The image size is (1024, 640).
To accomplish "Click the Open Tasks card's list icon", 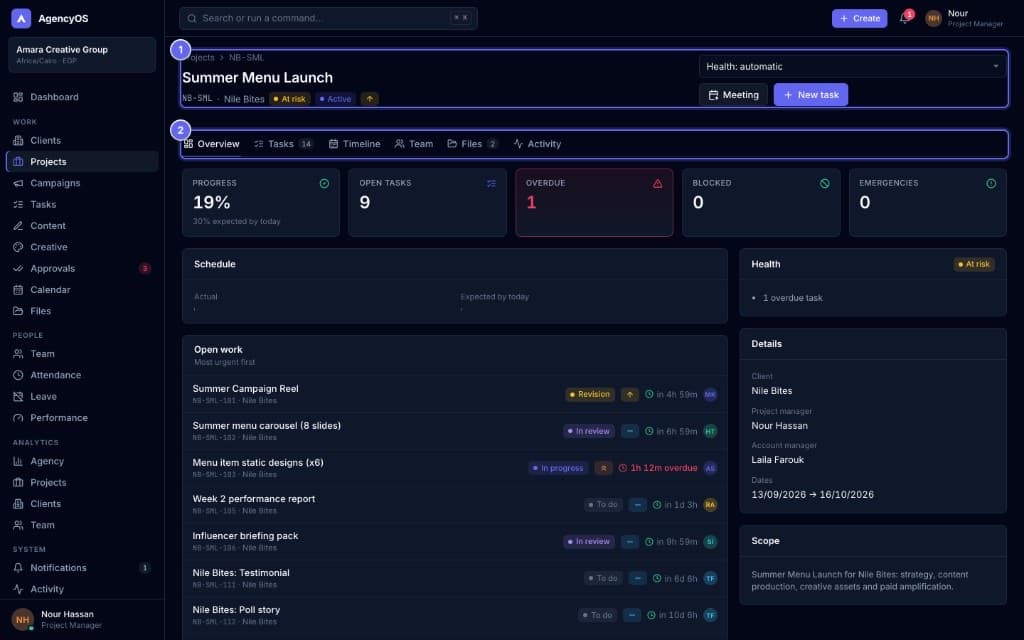I will point(491,184).
